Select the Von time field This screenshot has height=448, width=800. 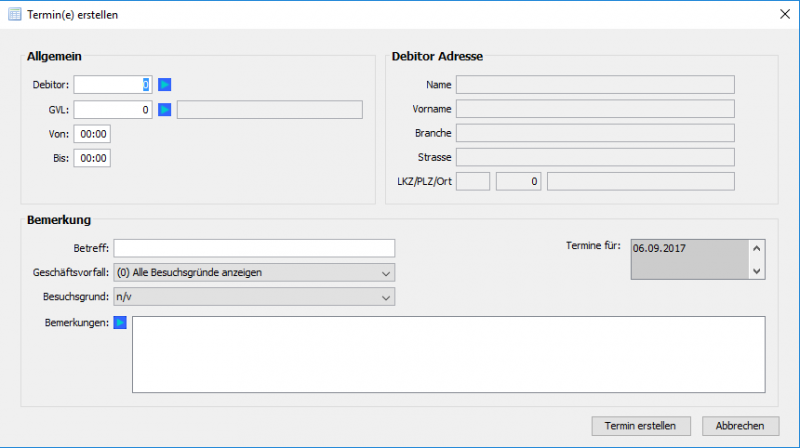click(x=94, y=134)
